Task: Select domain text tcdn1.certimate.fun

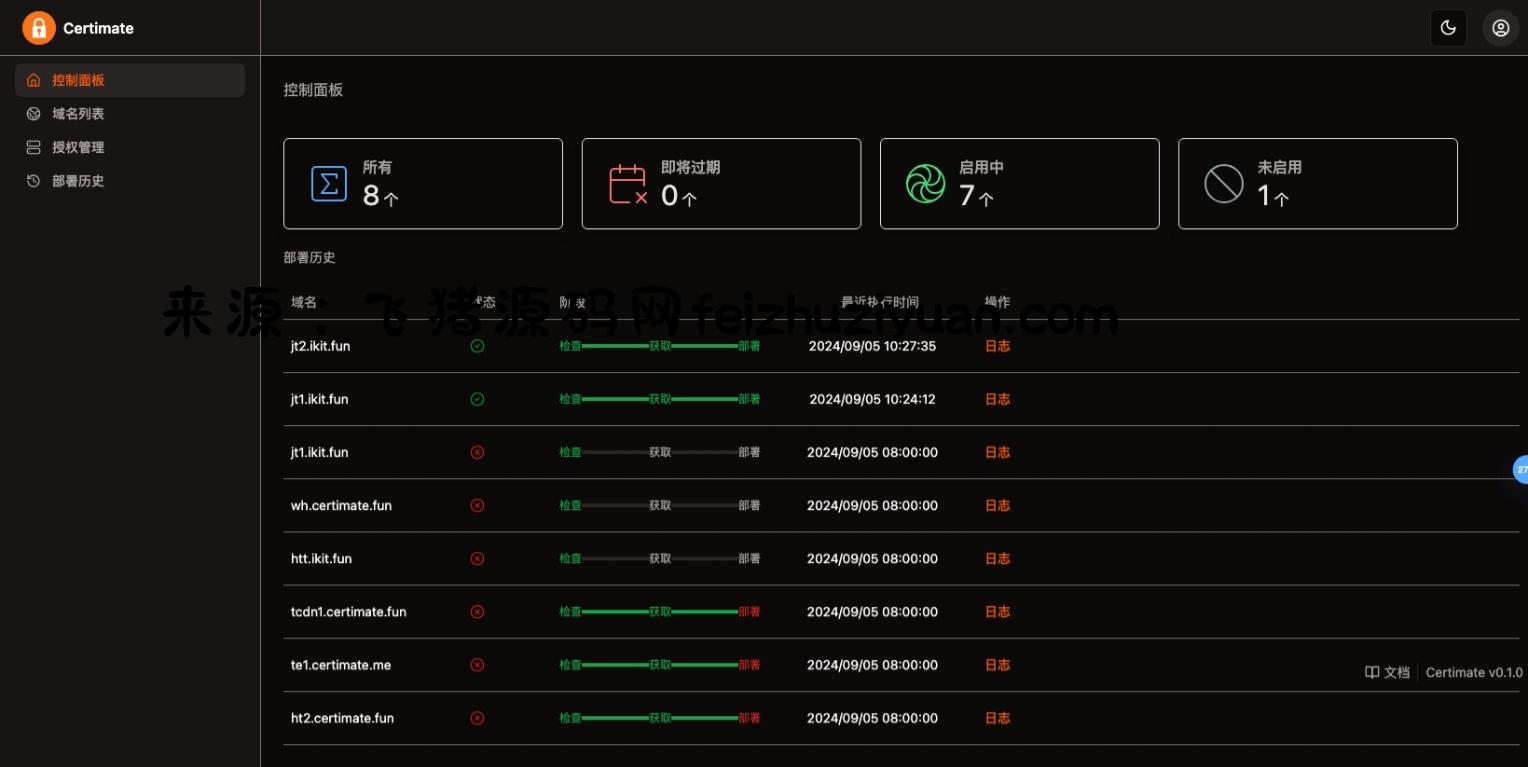Action: [x=348, y=611]
